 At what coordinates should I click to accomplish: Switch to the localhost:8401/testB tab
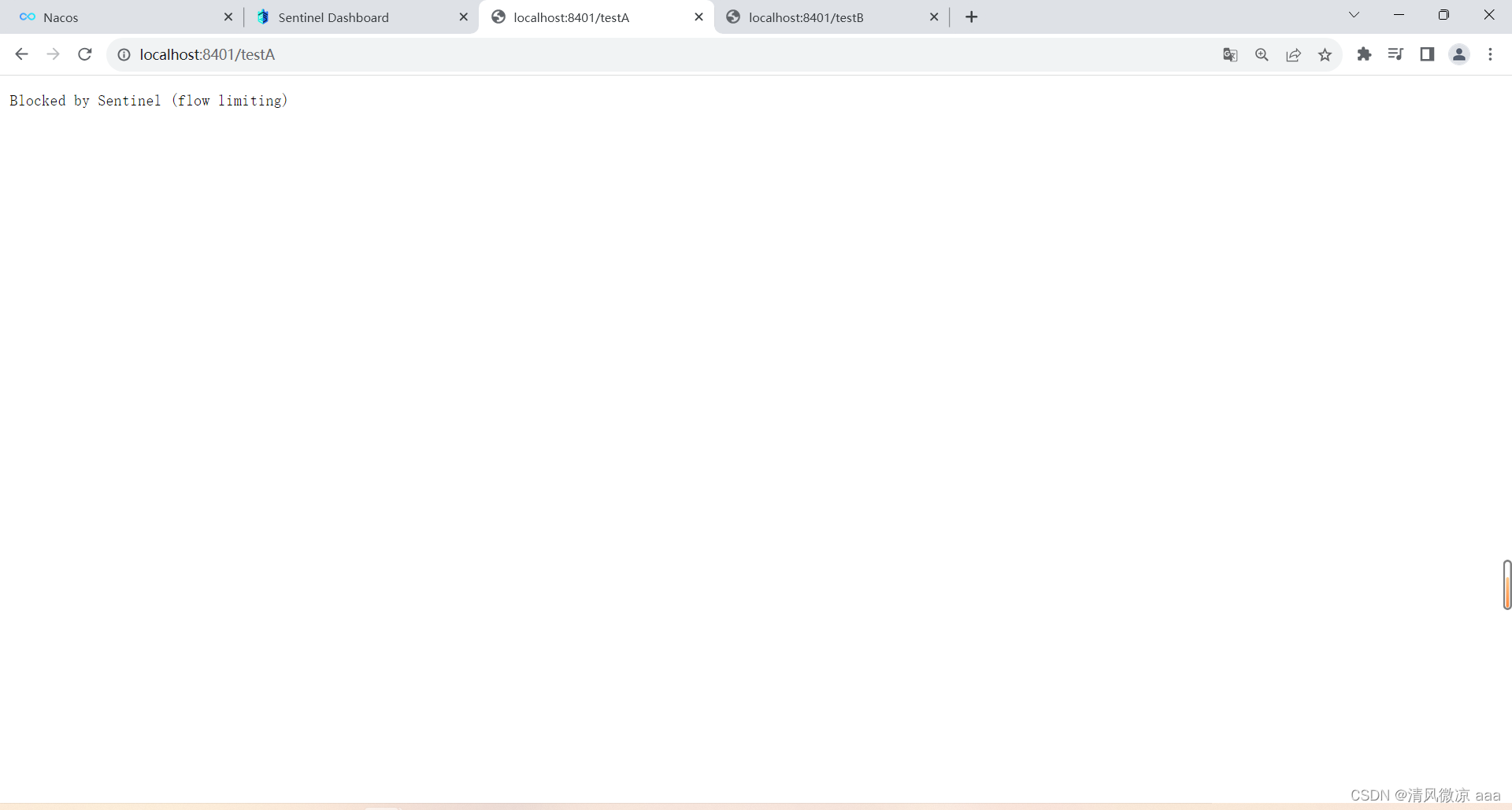tap(832, 17)
